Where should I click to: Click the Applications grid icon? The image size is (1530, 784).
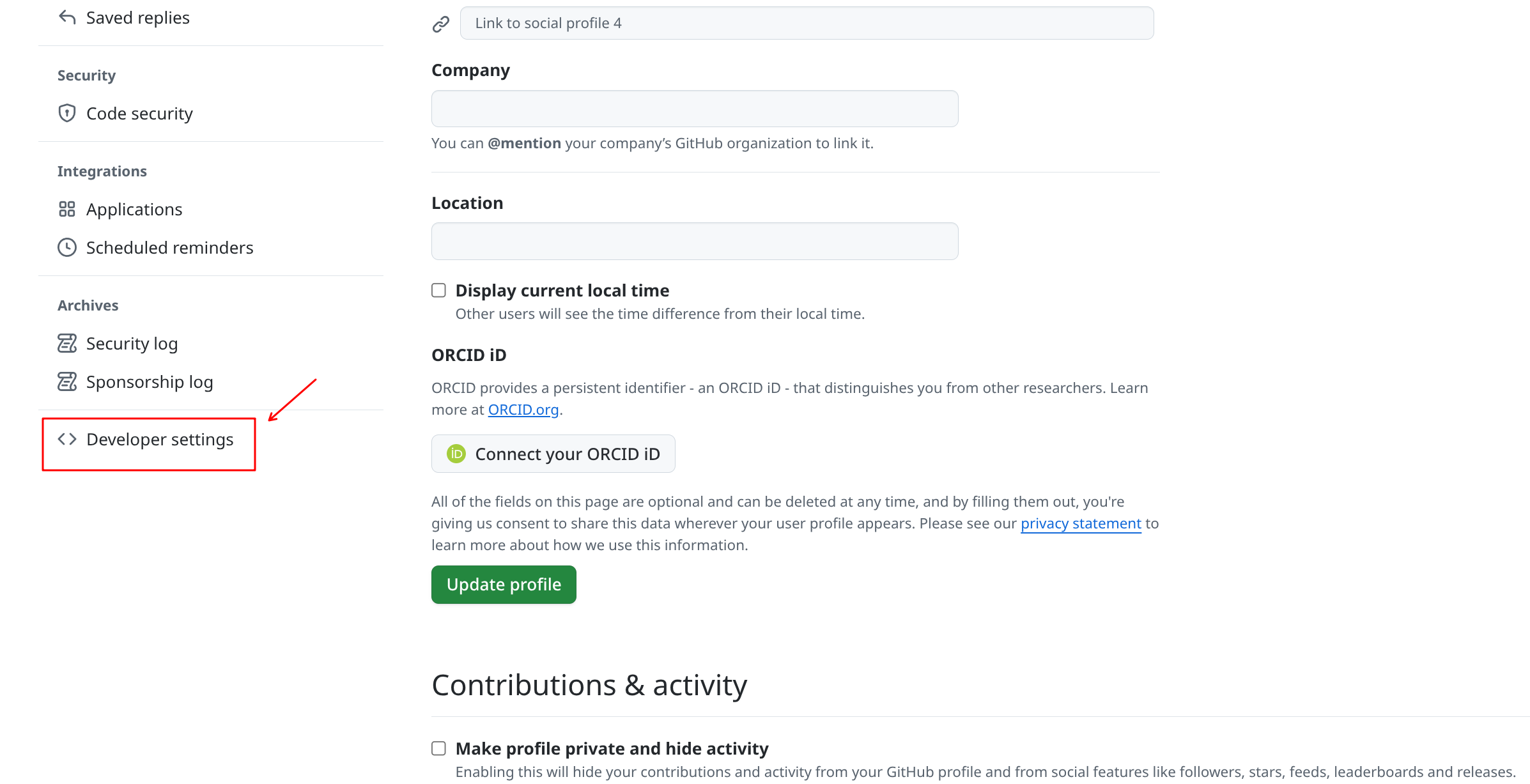point(67,209)
